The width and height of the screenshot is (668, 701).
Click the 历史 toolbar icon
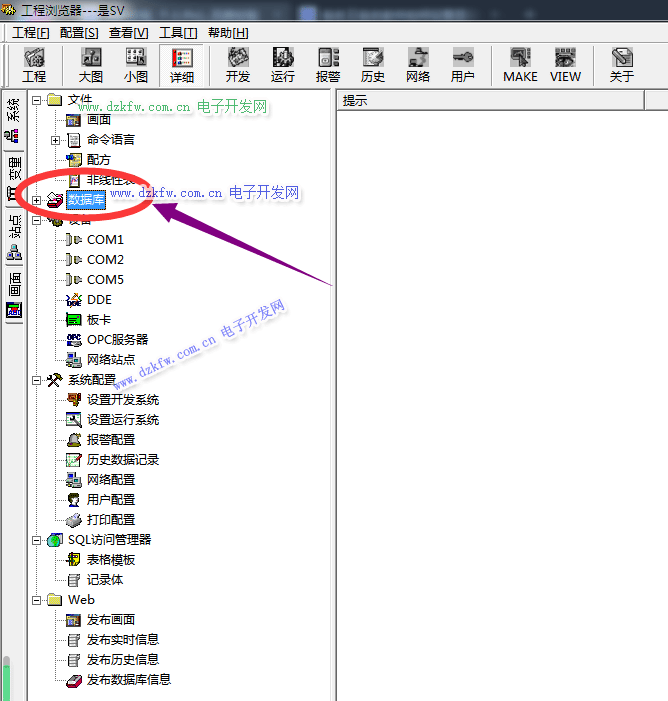[x=373, y=65]
